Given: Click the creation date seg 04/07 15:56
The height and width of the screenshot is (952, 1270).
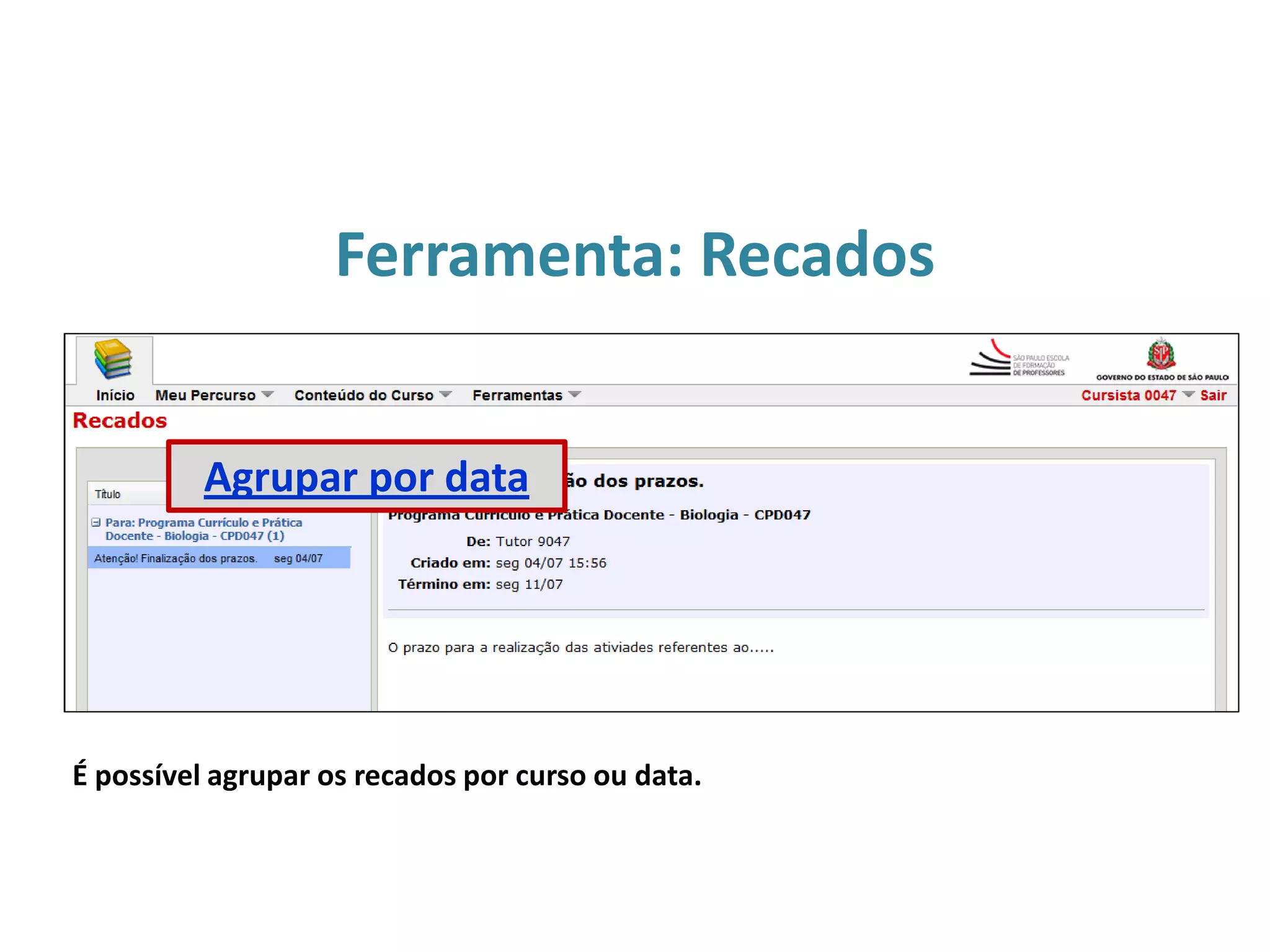Looking at the screenshot, I should [551, 563].
